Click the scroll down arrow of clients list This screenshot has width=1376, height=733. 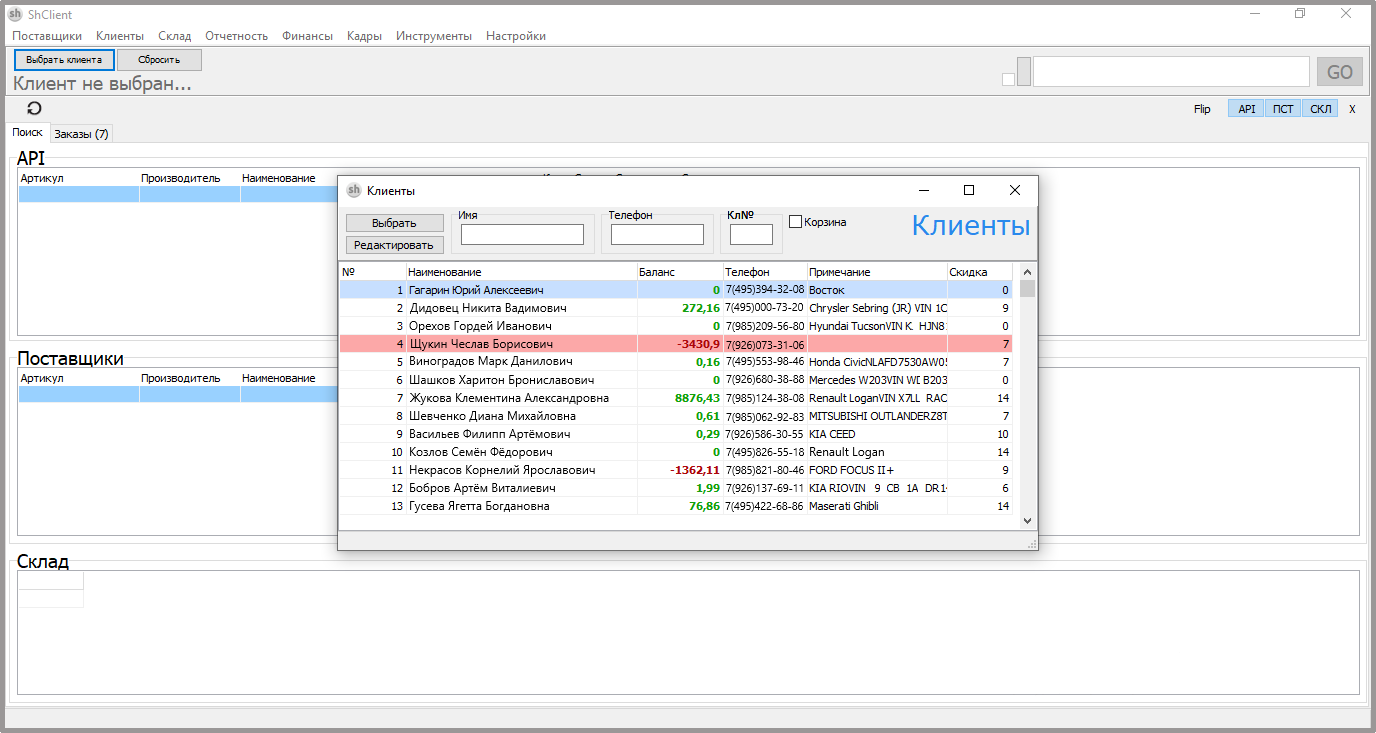1027,521
